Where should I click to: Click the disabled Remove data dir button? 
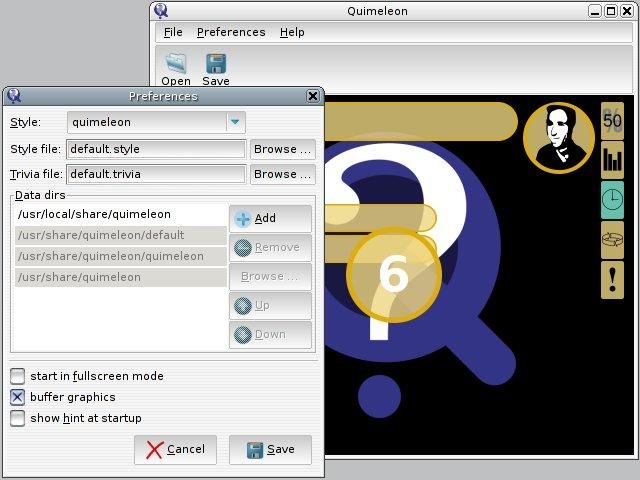pyautogui.click(x=270, y=247)
